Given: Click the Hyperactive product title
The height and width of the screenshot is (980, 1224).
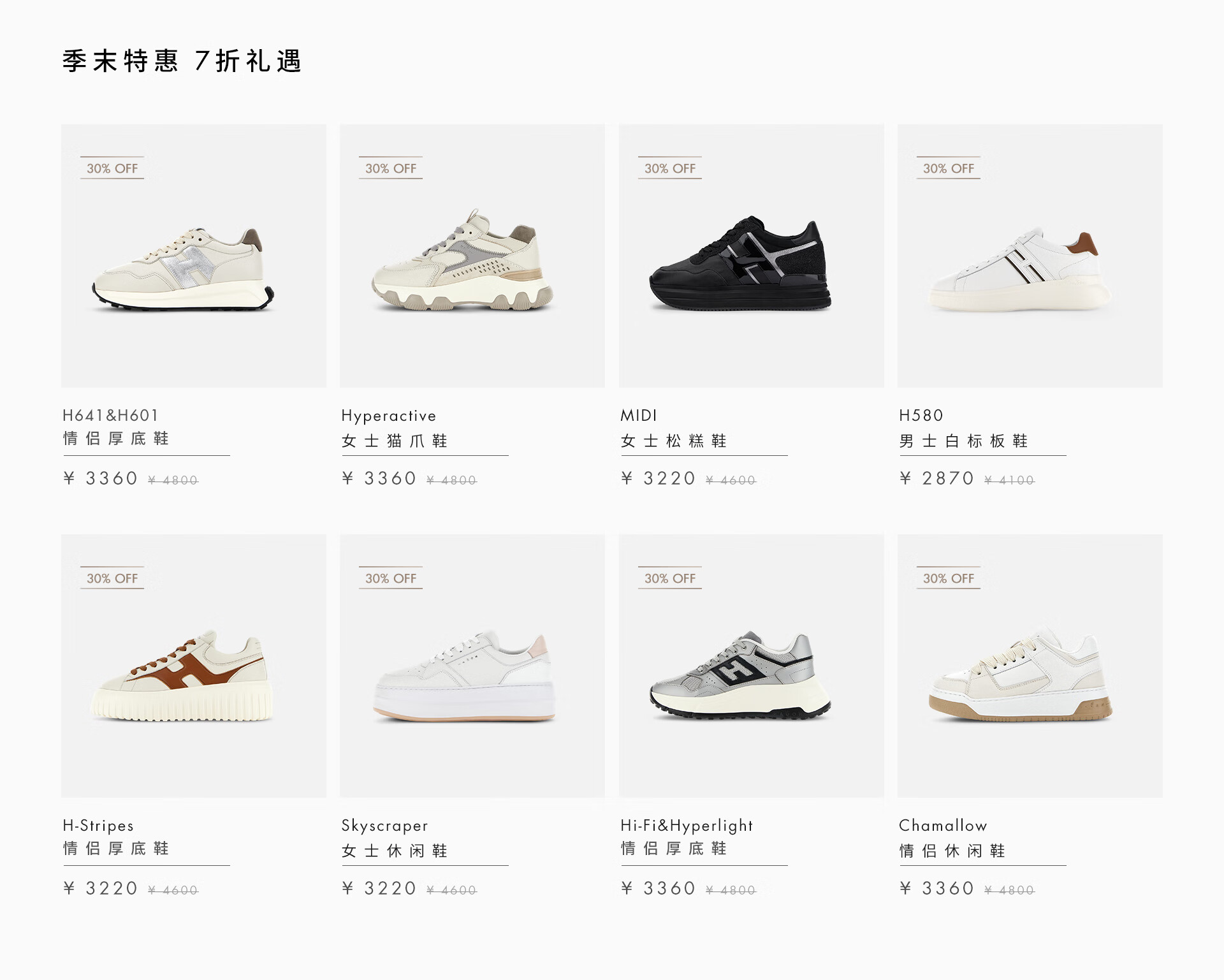Looking at the screenshot, I should coord(389,416).
